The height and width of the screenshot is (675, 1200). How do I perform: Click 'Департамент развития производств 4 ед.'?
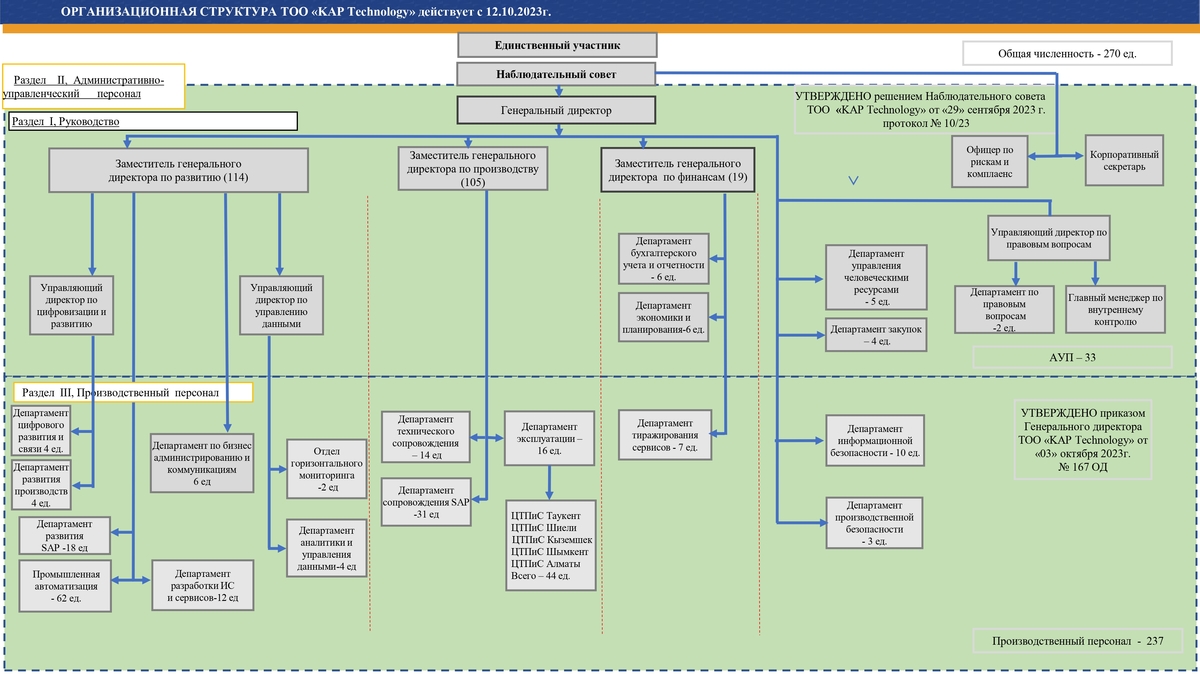pos(40,484)
